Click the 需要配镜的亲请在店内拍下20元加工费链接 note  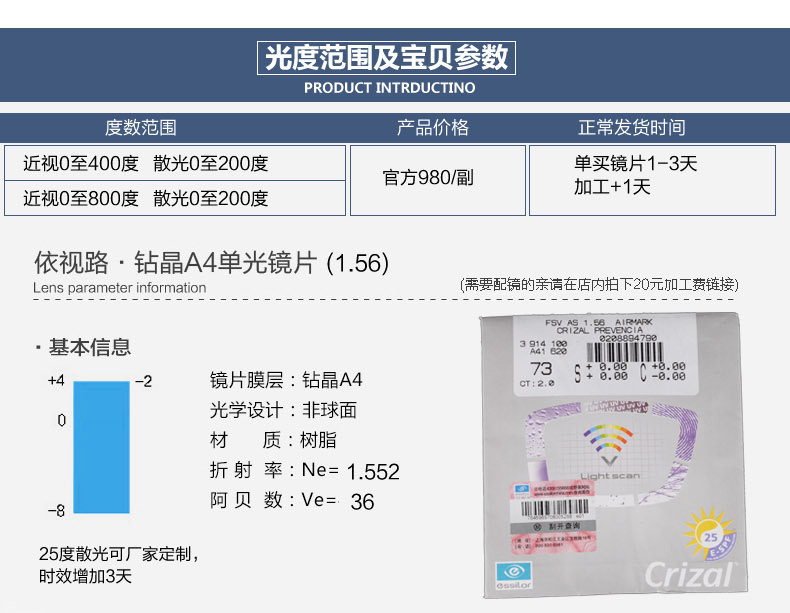599,285
